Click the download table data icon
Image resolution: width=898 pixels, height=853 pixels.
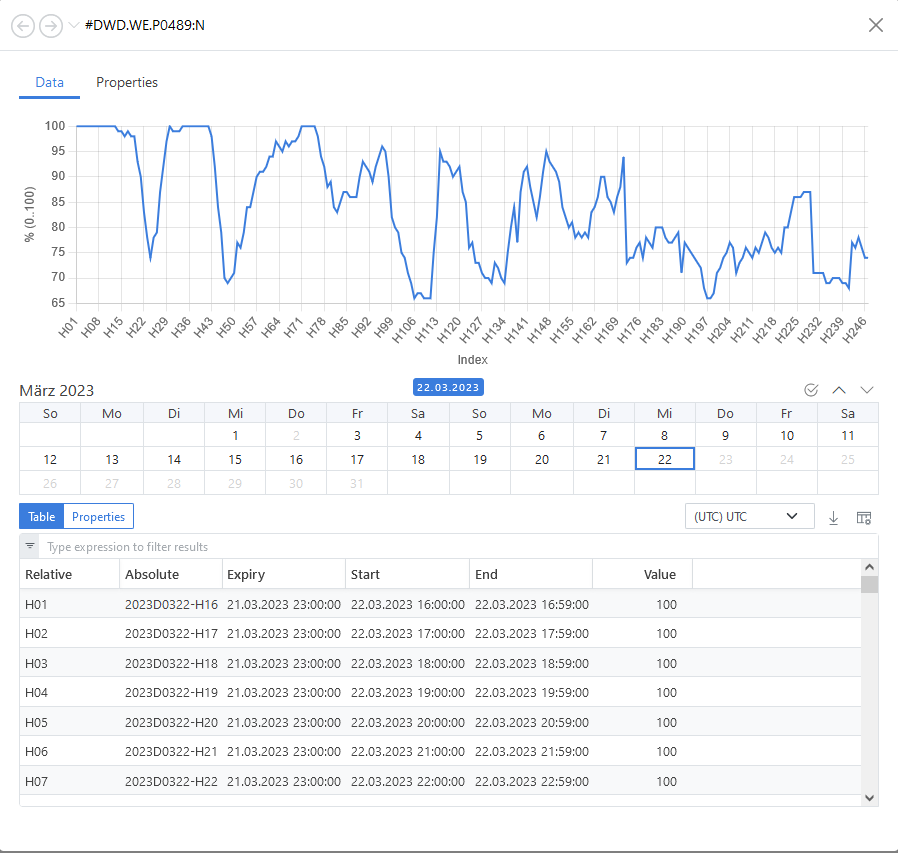833,517
